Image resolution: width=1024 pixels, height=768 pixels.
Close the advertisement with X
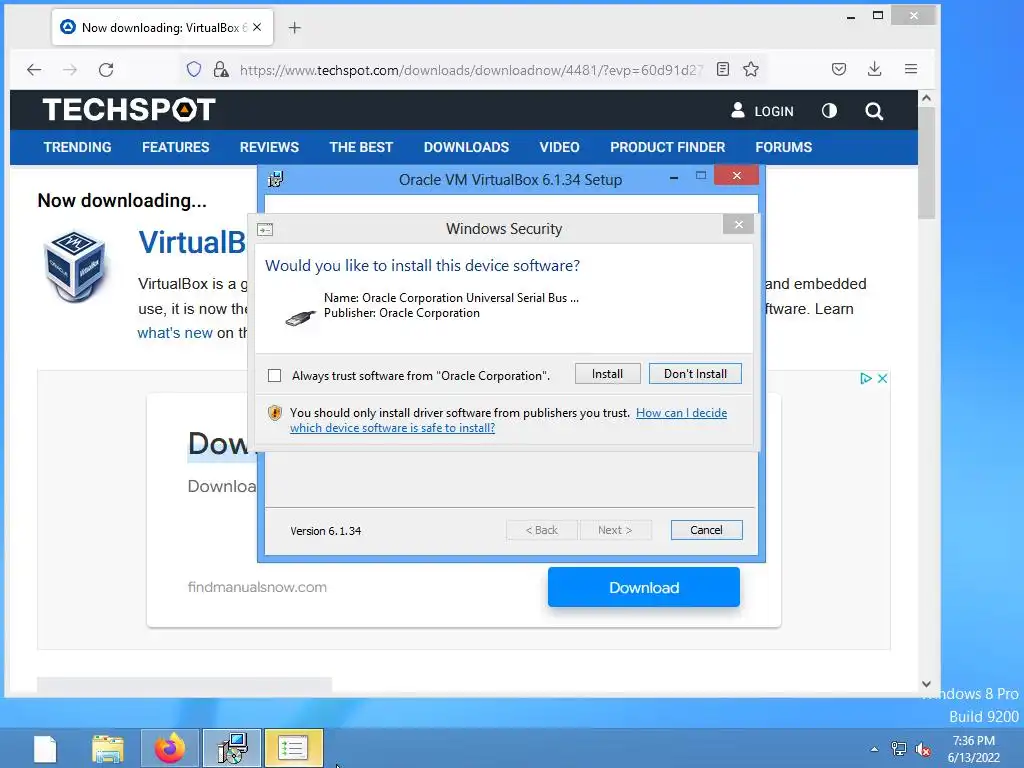tap(882, 378)
